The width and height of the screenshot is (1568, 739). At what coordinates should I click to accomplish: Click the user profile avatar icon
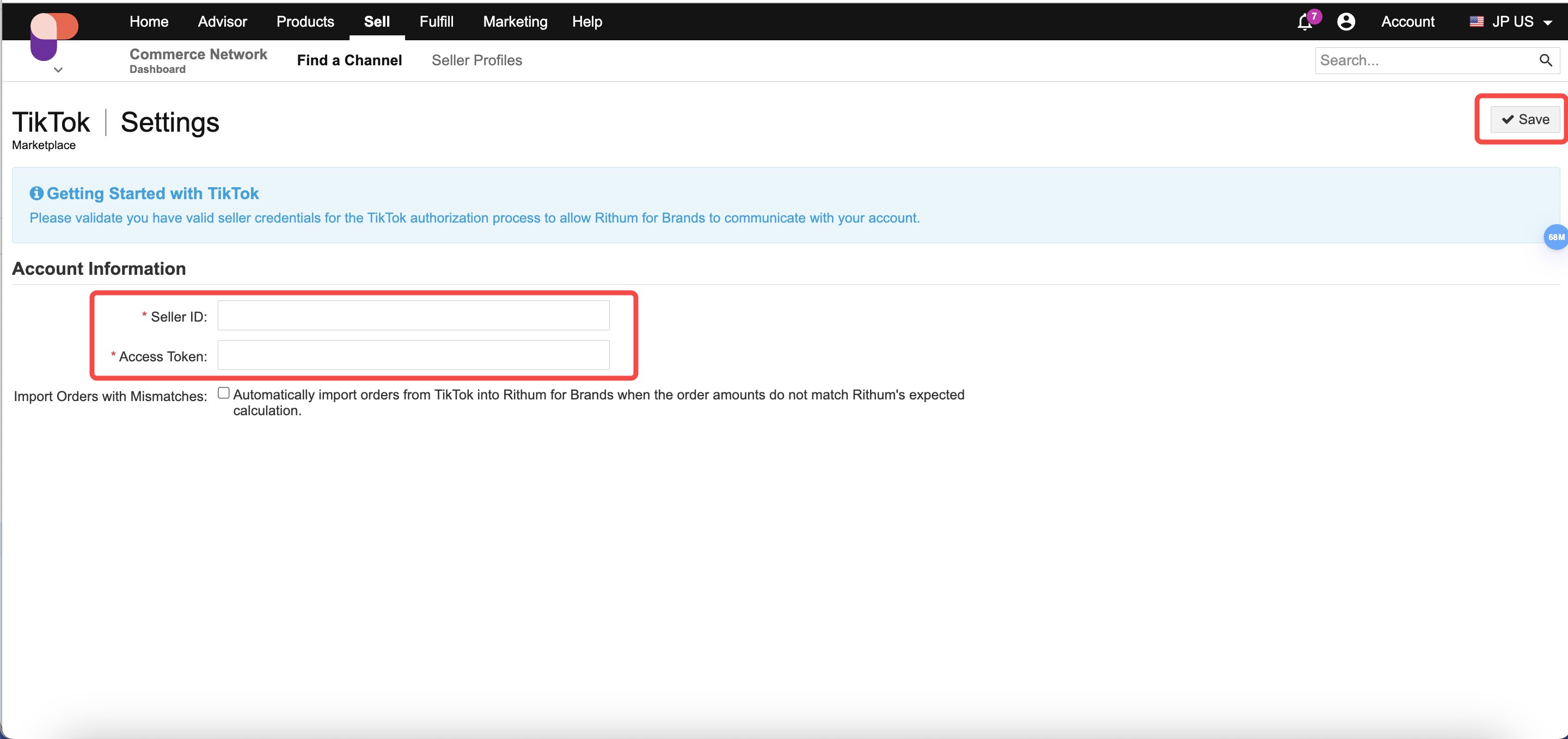click(x=1346, y=22)
